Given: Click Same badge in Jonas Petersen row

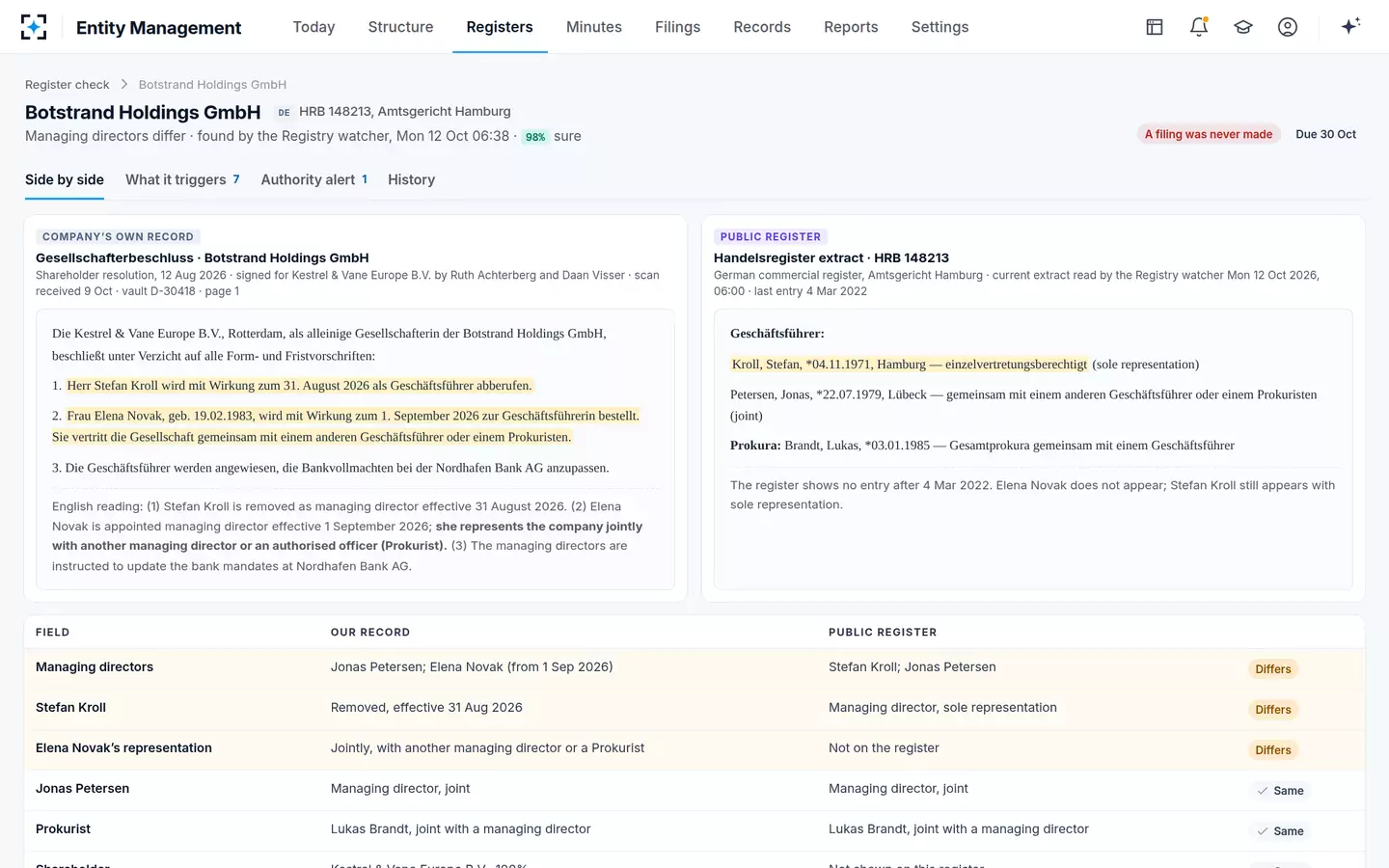Looking at the screenshot, I should (1280, 791).
